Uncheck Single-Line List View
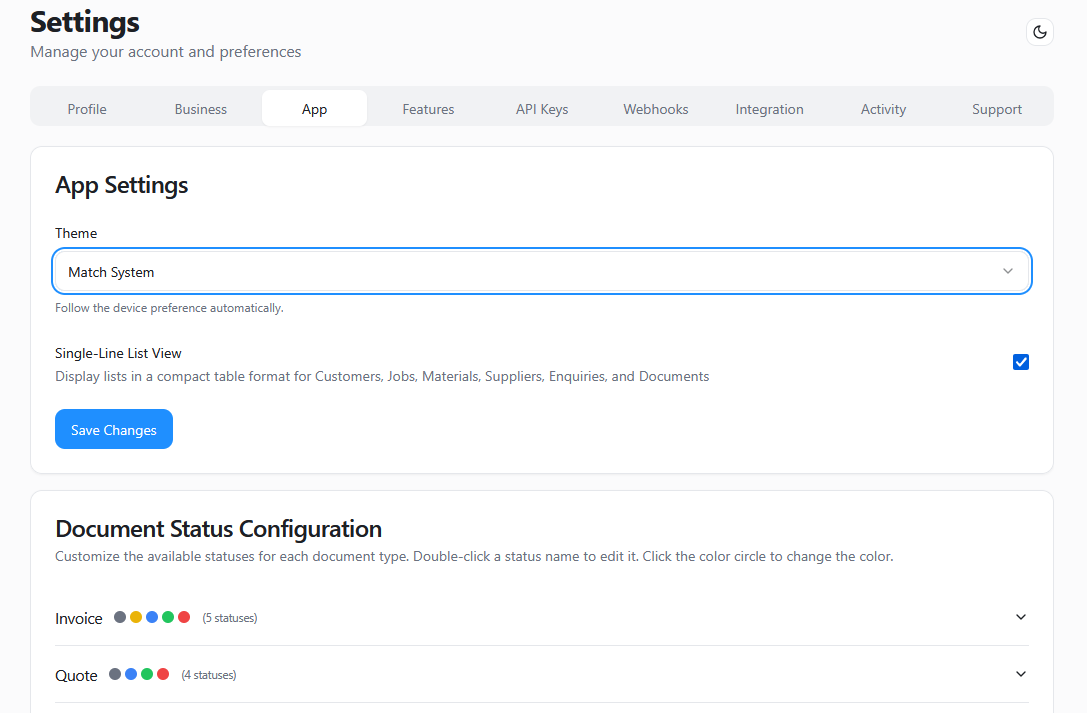 coord(1021,362)
